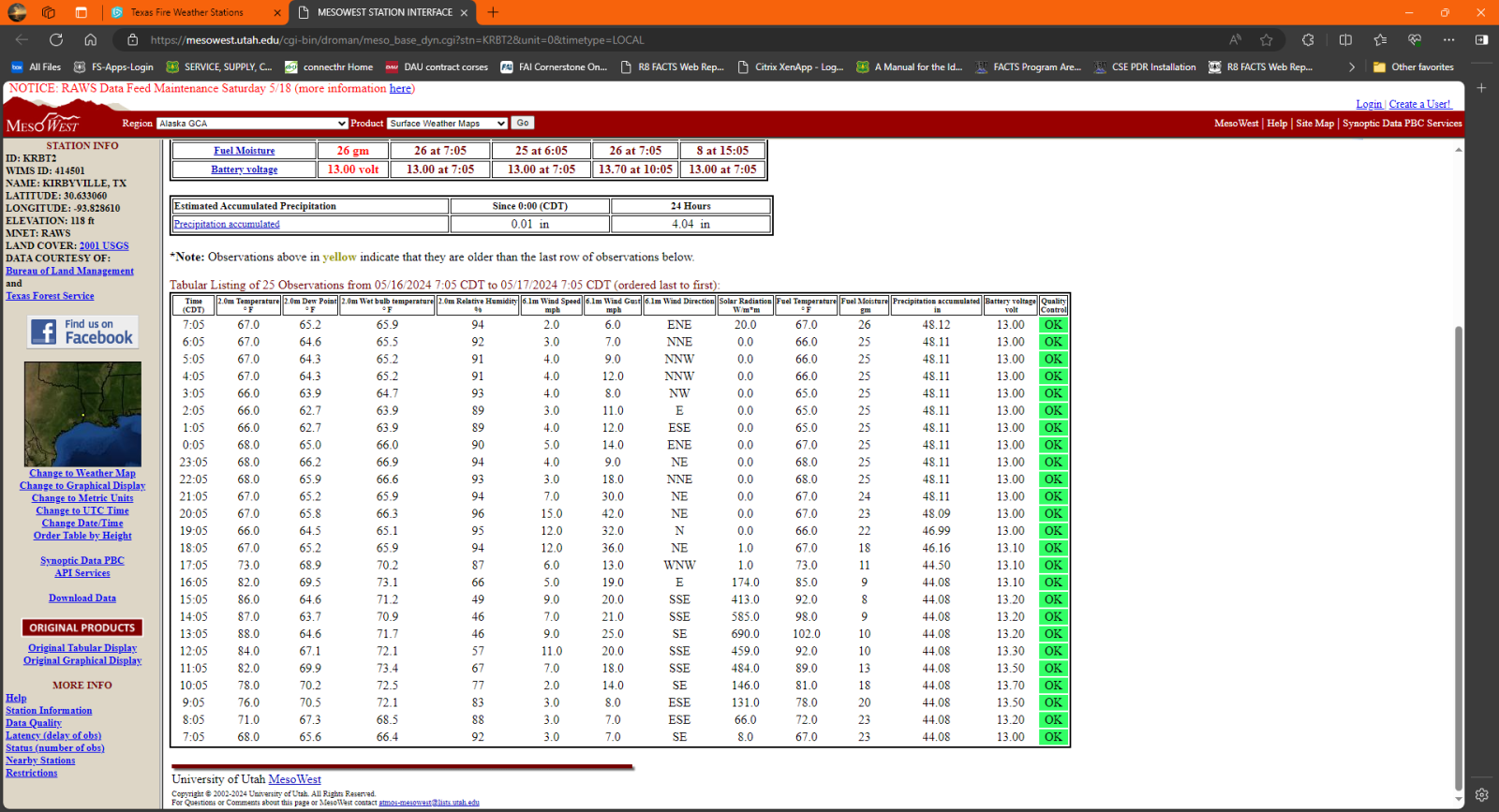Open Texas Forest Service link

click(50, 296)
